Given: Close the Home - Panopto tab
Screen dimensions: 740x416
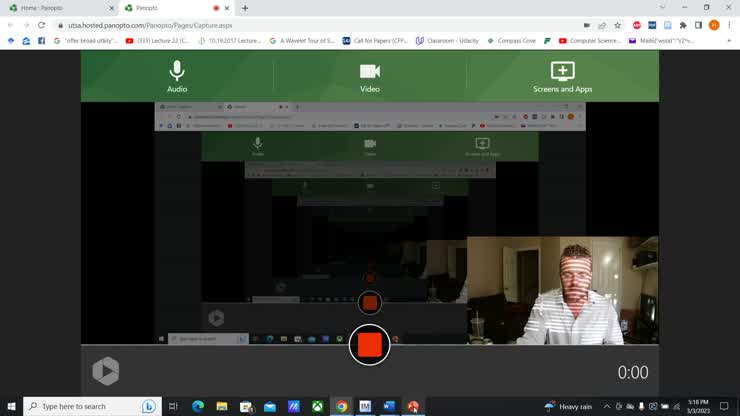Looking at the screenshot, I should click(111, 8).
